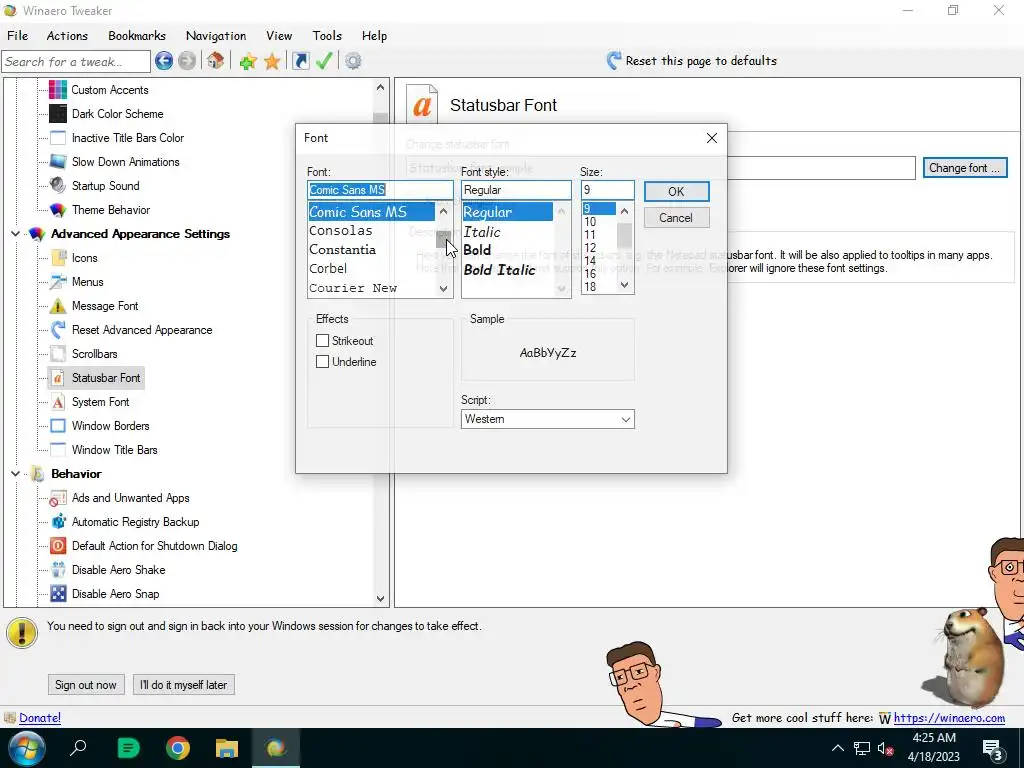Collapse the Behavior tree group

[16, 473]
